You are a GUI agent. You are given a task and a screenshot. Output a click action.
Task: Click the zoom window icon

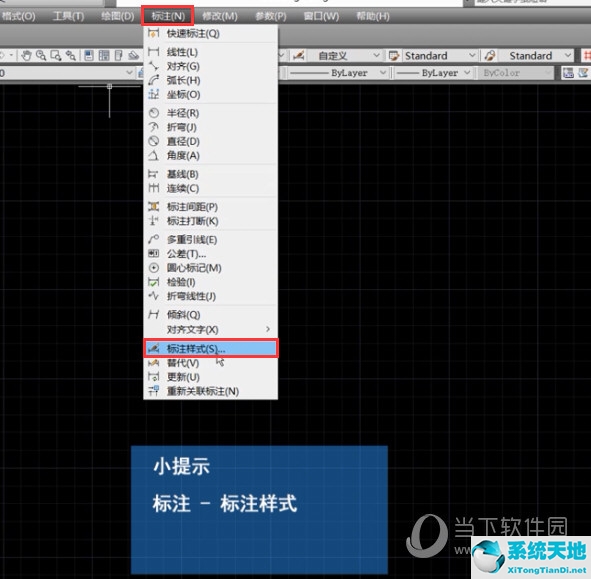tap(56, 56)
